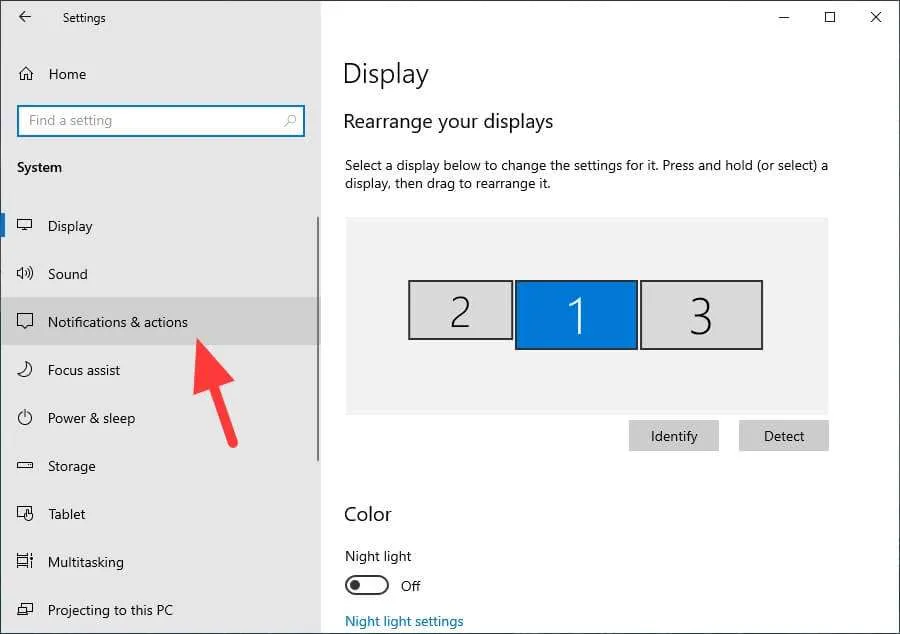Open Projecting to this PC
900x634 pixels.
(x=160, y=610)
